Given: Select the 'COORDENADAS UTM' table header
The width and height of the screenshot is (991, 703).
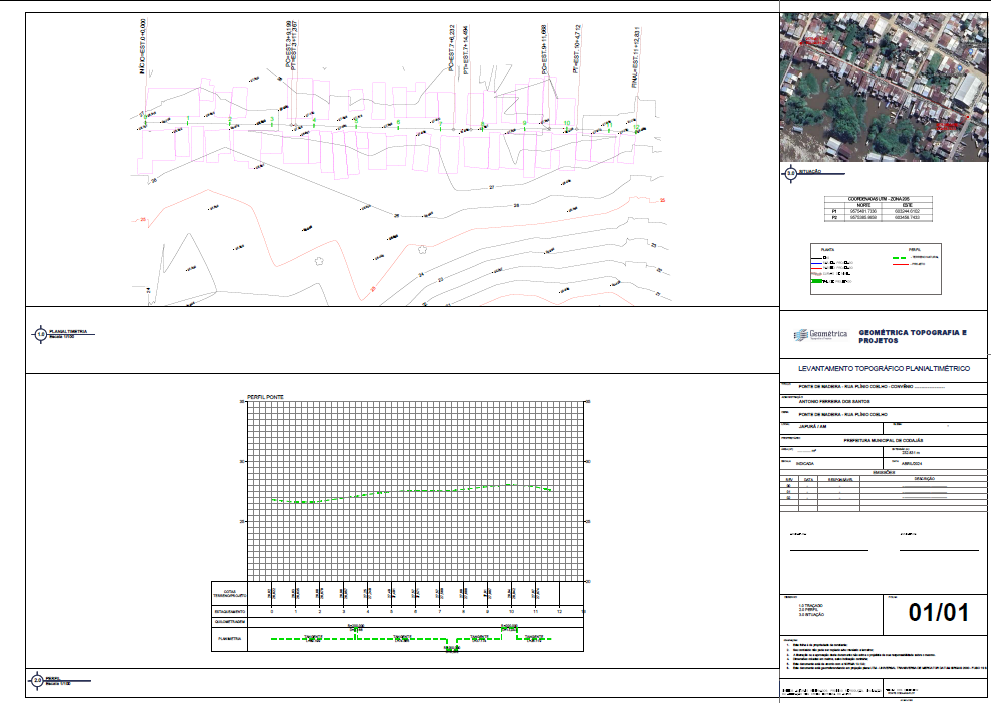Looking at the screenshot, I should [877, 199].
